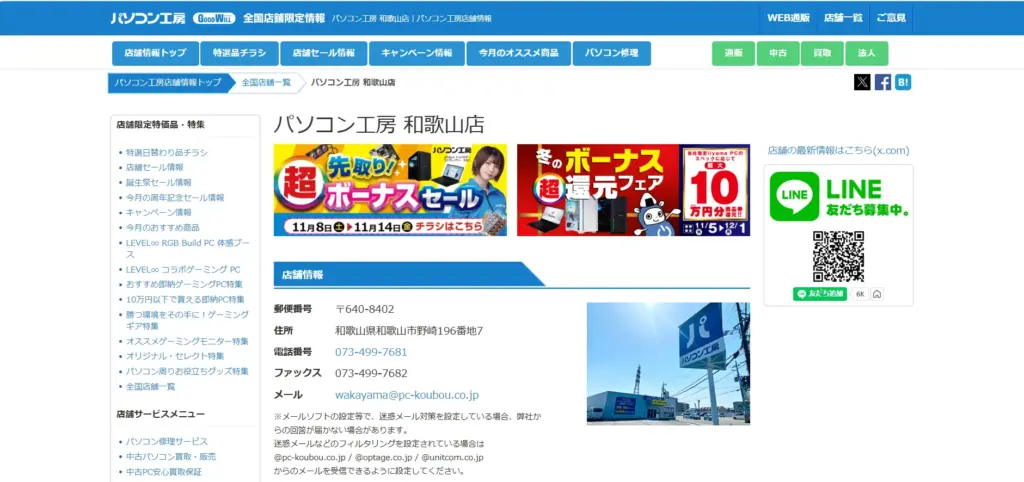Open the 特選品チラシ tab
Image resolution: width=1024 pixels, height=482 pixels.
239,53
